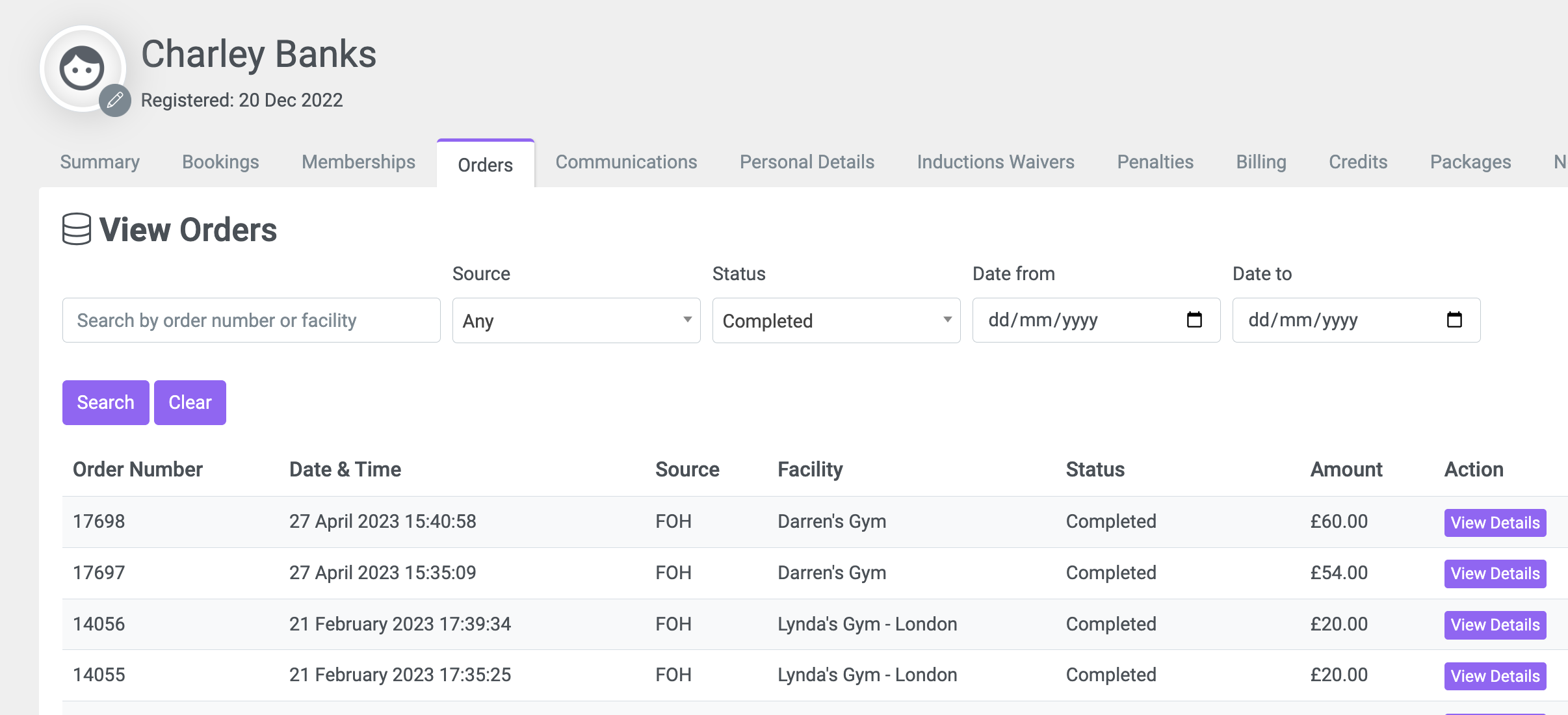This screenshot has width=1568, height=715.
Task: Click order number 17698
Action: [99, 521]
